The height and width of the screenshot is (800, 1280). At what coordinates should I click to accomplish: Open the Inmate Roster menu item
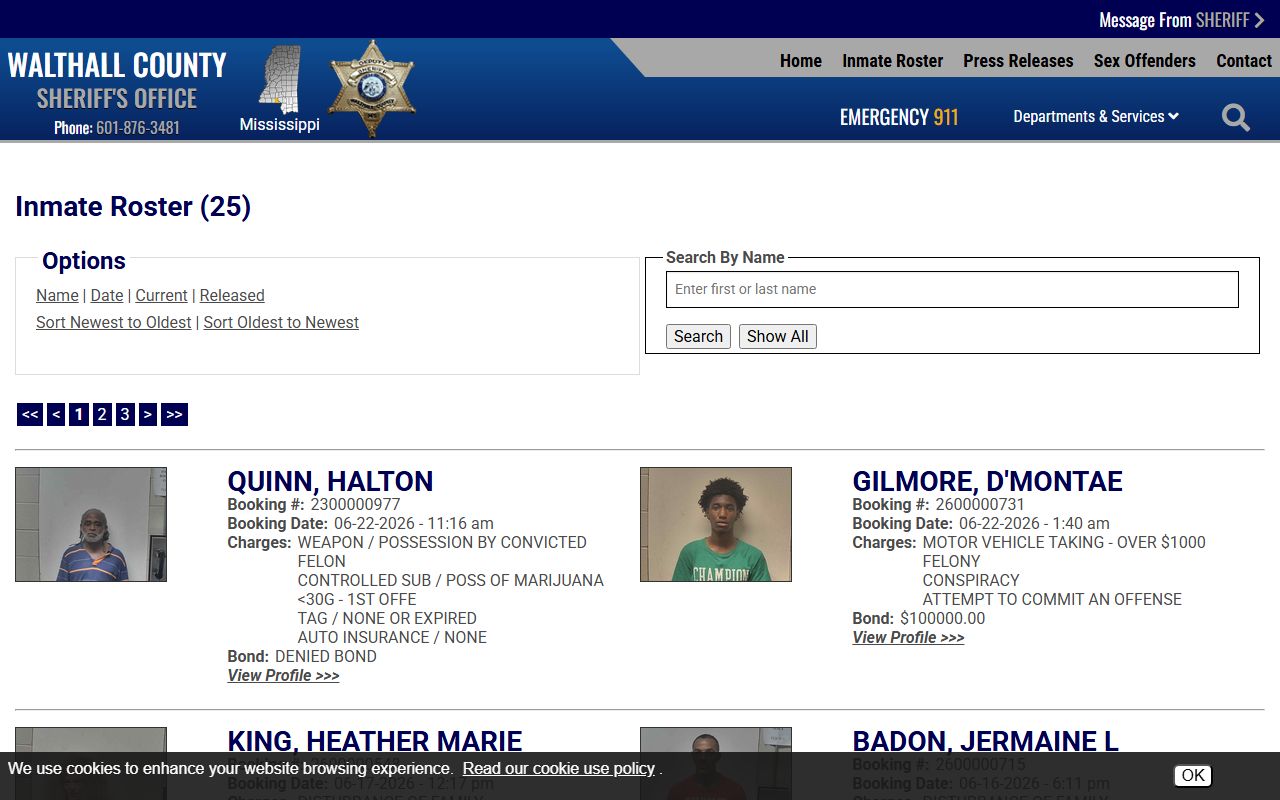click(893, 61)
